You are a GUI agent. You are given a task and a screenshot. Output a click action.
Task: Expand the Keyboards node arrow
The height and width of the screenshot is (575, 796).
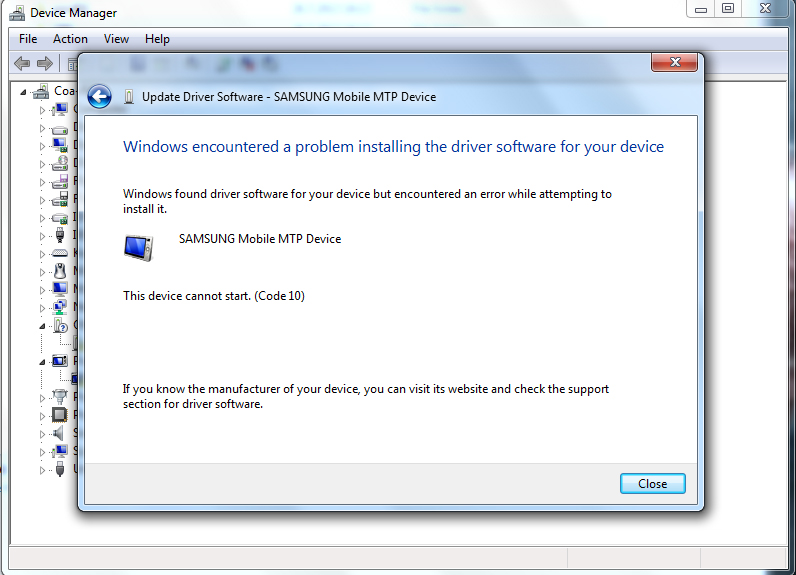click(43, 254)
